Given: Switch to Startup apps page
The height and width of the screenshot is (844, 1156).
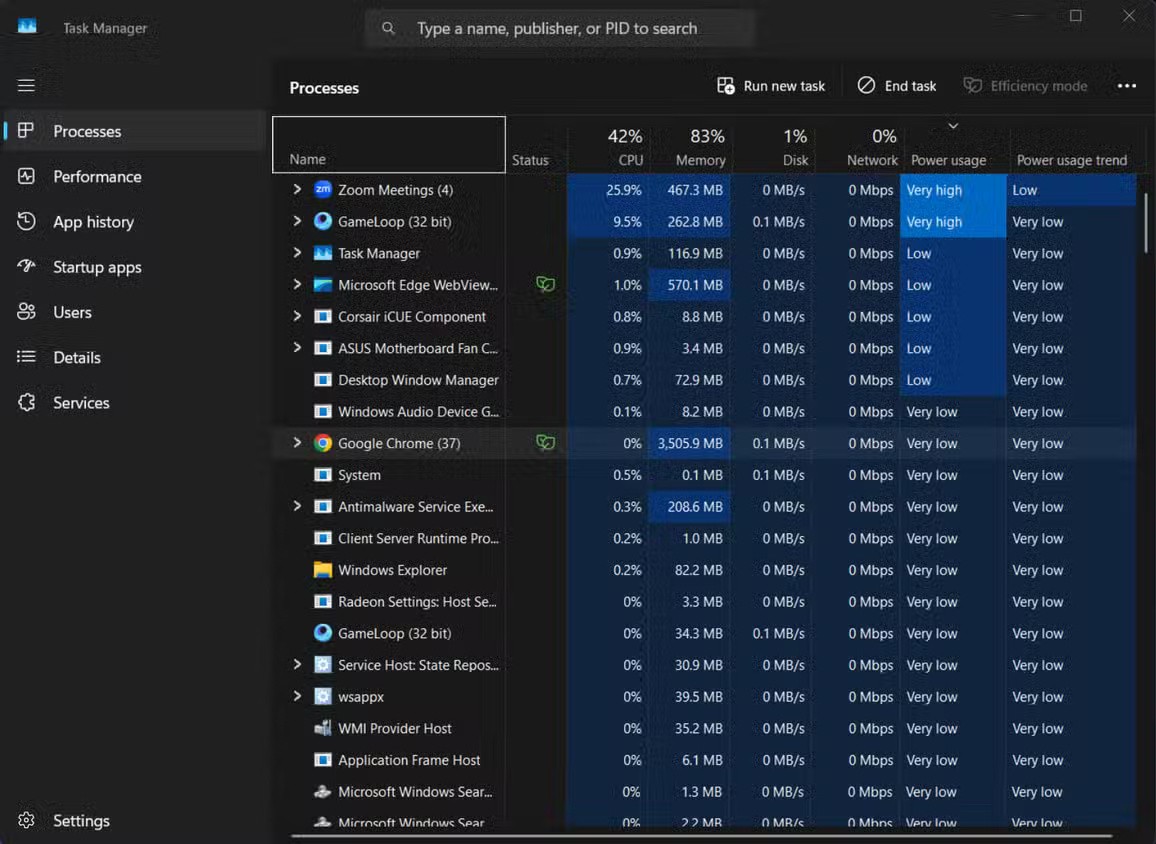Looking at the screenshot, I should point(97,267).
